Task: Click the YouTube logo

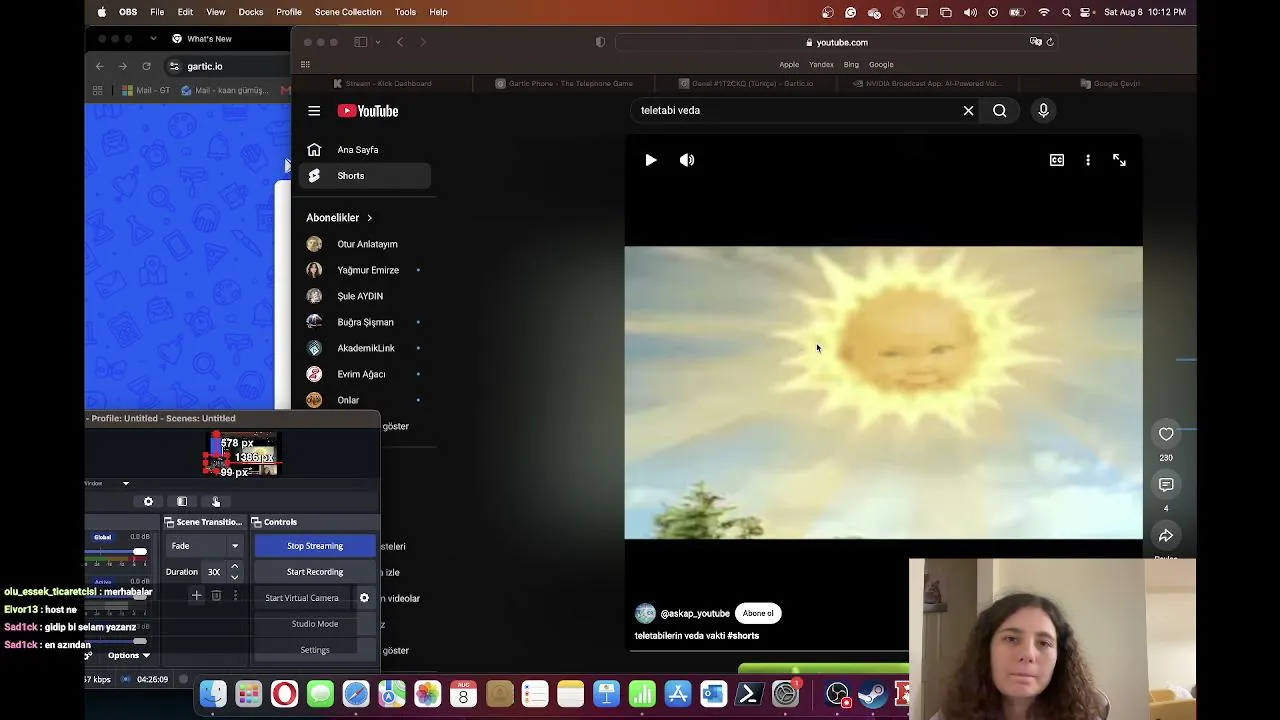Action: point(368,111)
